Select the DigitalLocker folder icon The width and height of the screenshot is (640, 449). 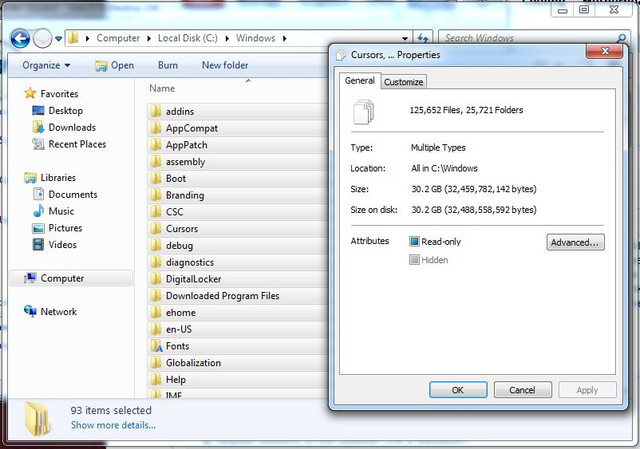pos(156,279)
